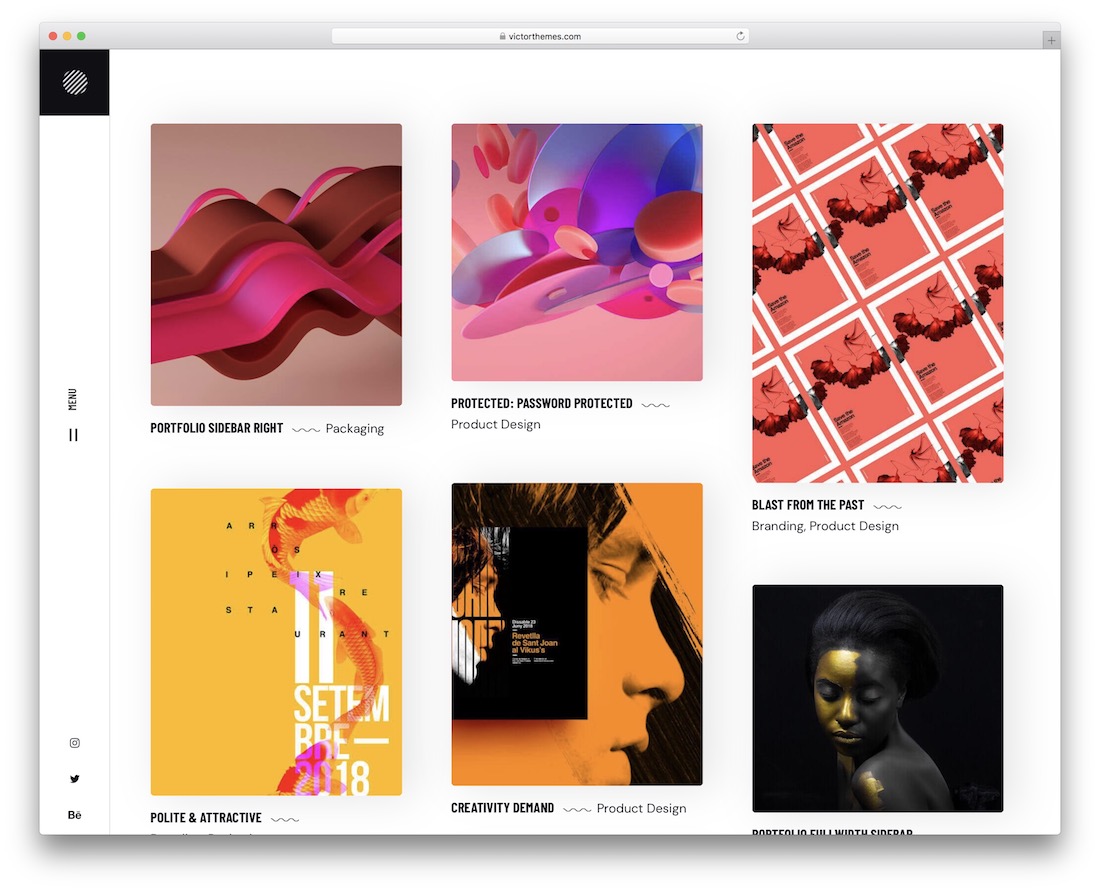This screenshot has width=1100, height=891.
Task: Open the pink wavy ribbons thumbnail
Action: (276, 264)
